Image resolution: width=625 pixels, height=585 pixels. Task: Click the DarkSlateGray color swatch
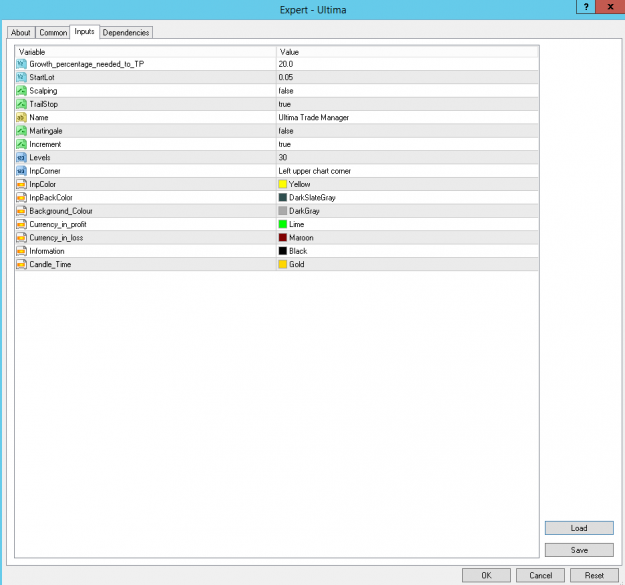tap(283, 197)
